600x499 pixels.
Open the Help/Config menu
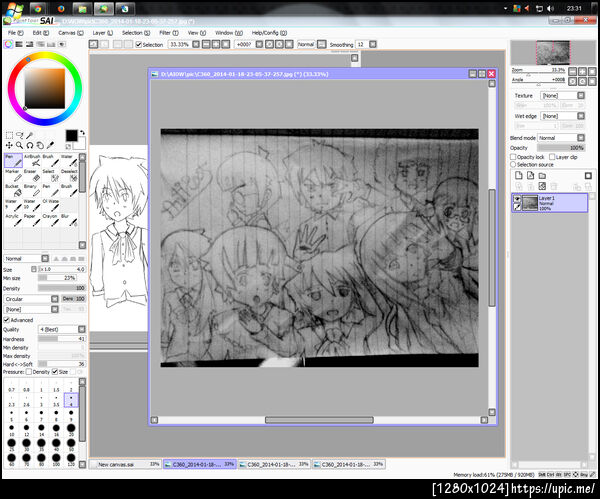pyautogui.click(x=269, y=33)
